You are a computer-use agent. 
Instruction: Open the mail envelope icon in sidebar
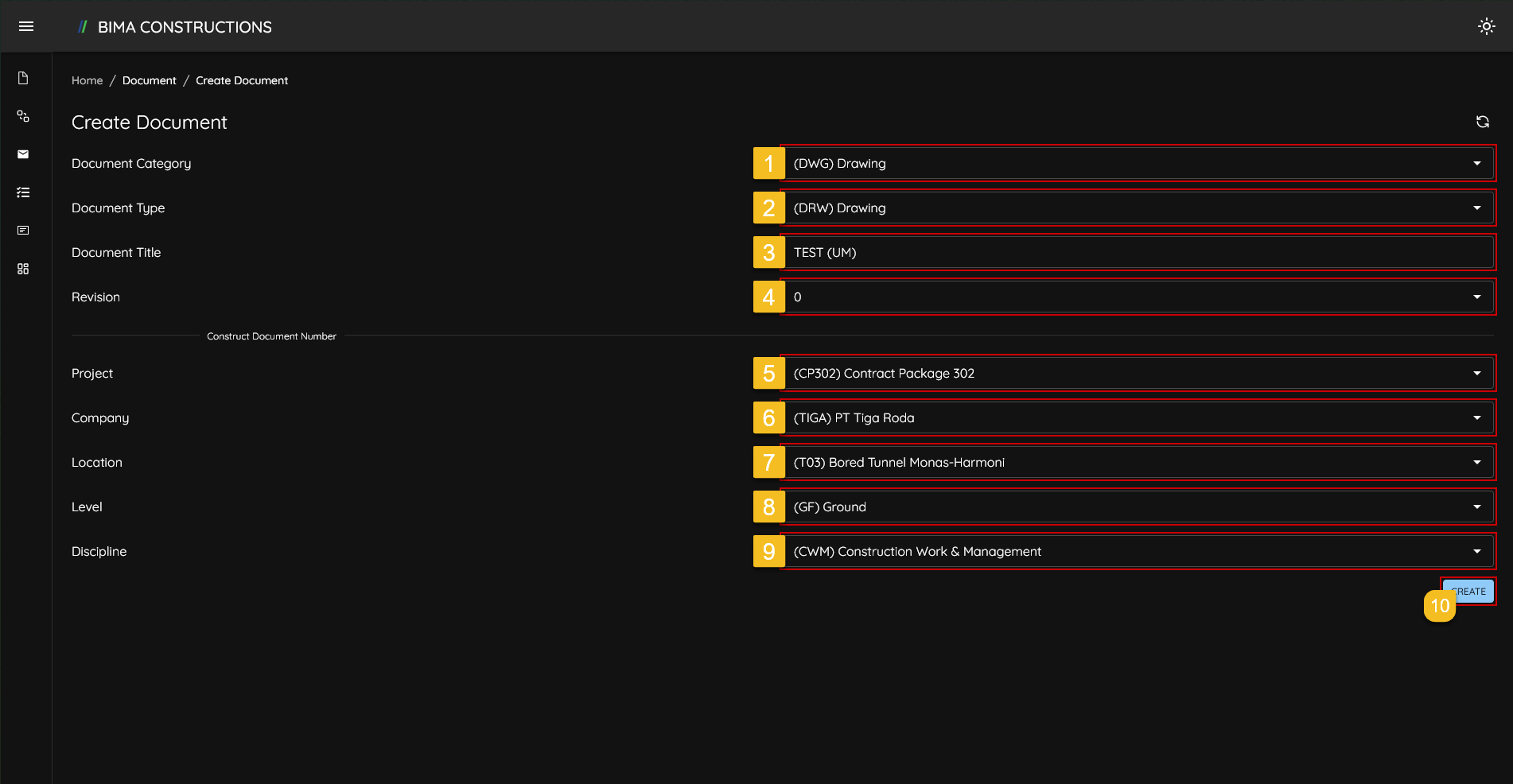click(x=23, y=153)
